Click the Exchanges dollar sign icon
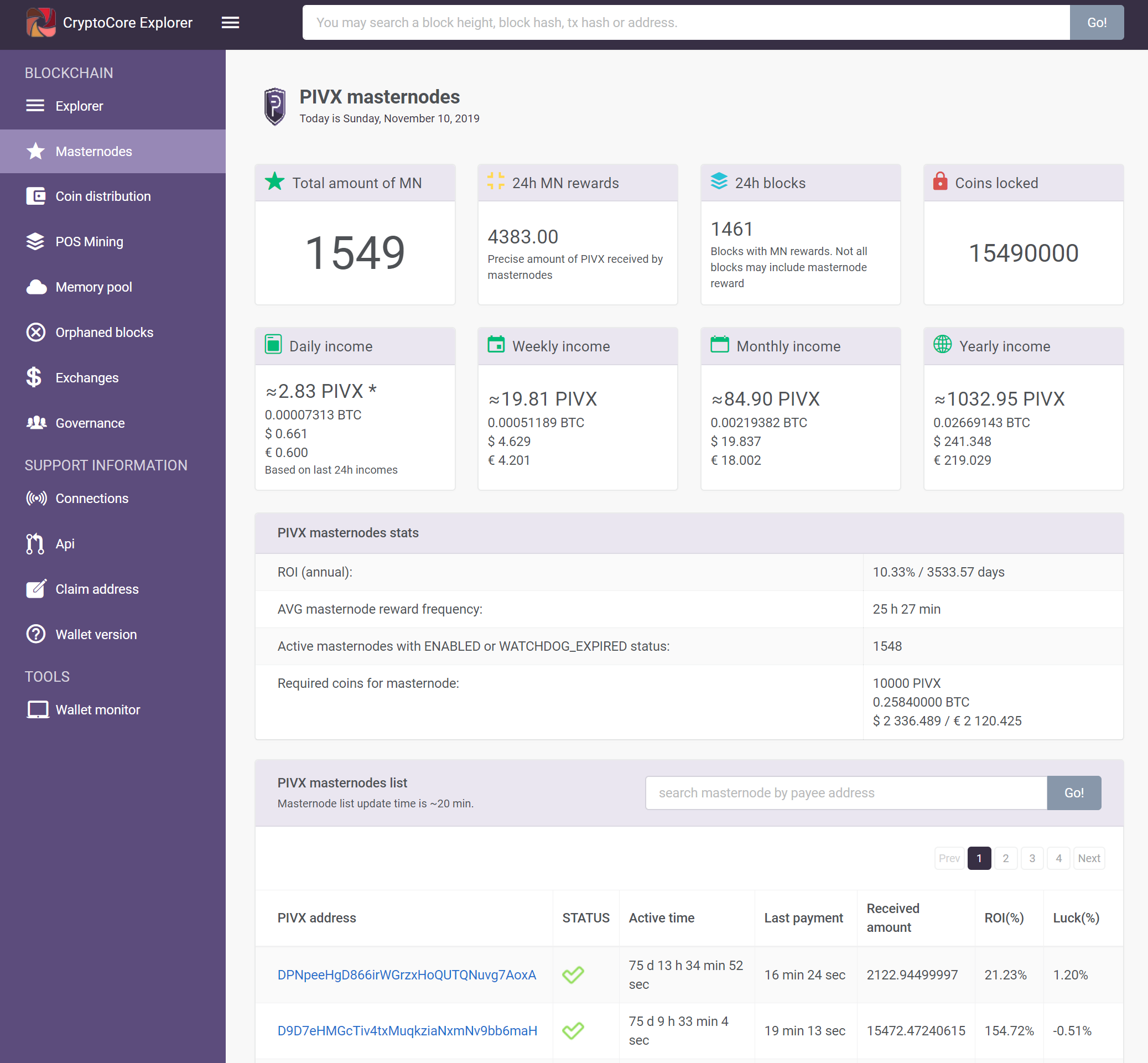Image resolution: width=1148 pixels, height=1063 pixels. pos(34,377)
